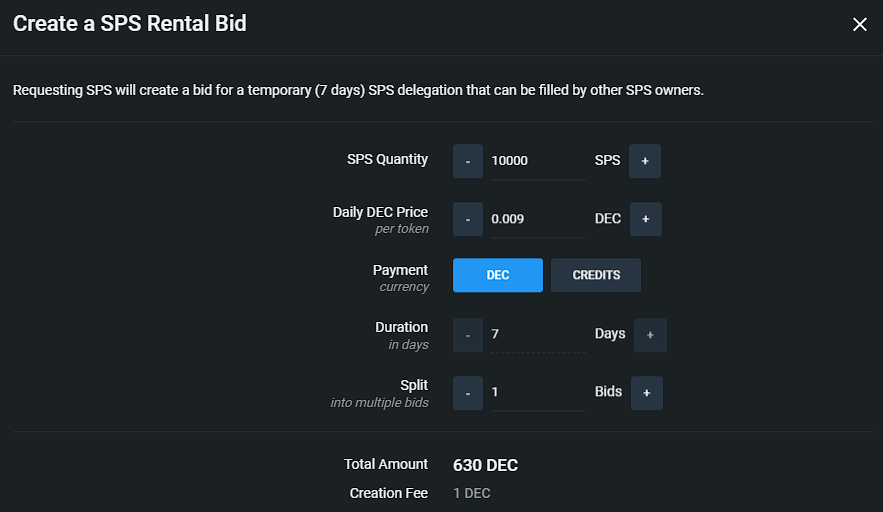
Task: Switch payment currency to CREDITS
Action: [x=596, y=275]
